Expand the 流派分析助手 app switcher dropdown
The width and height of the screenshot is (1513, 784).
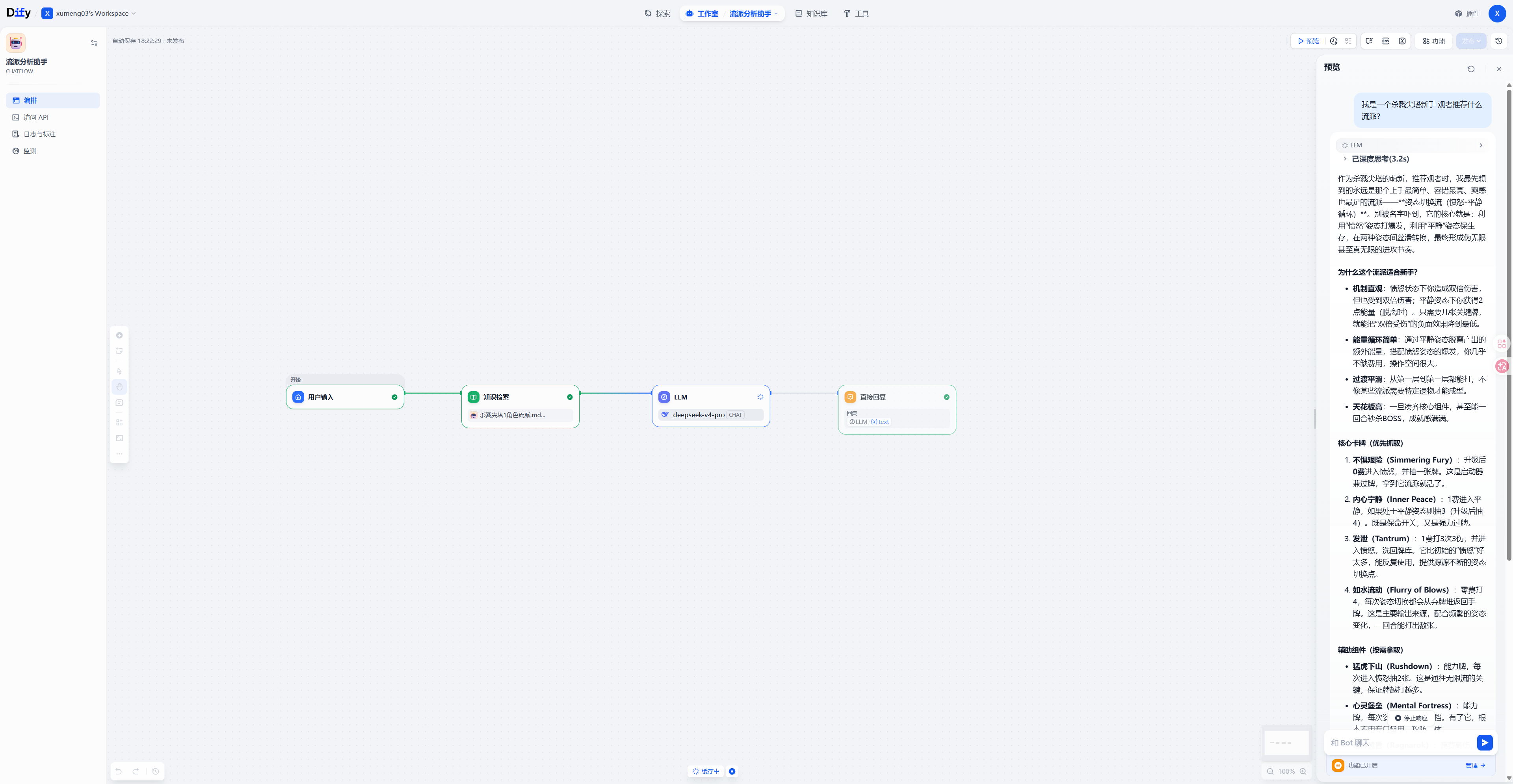[x=754, y=13]
